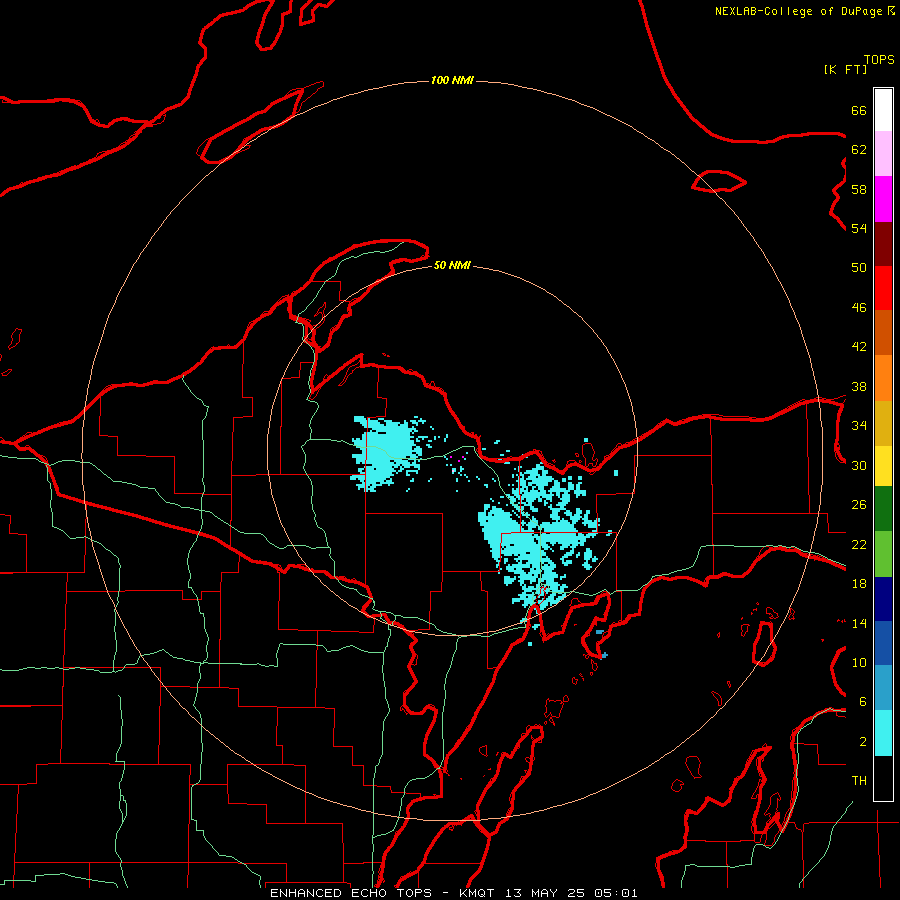The width and height of the screenshot is (900, 900).
Task: Click the 14 legend value
Action: click(859, 623)
